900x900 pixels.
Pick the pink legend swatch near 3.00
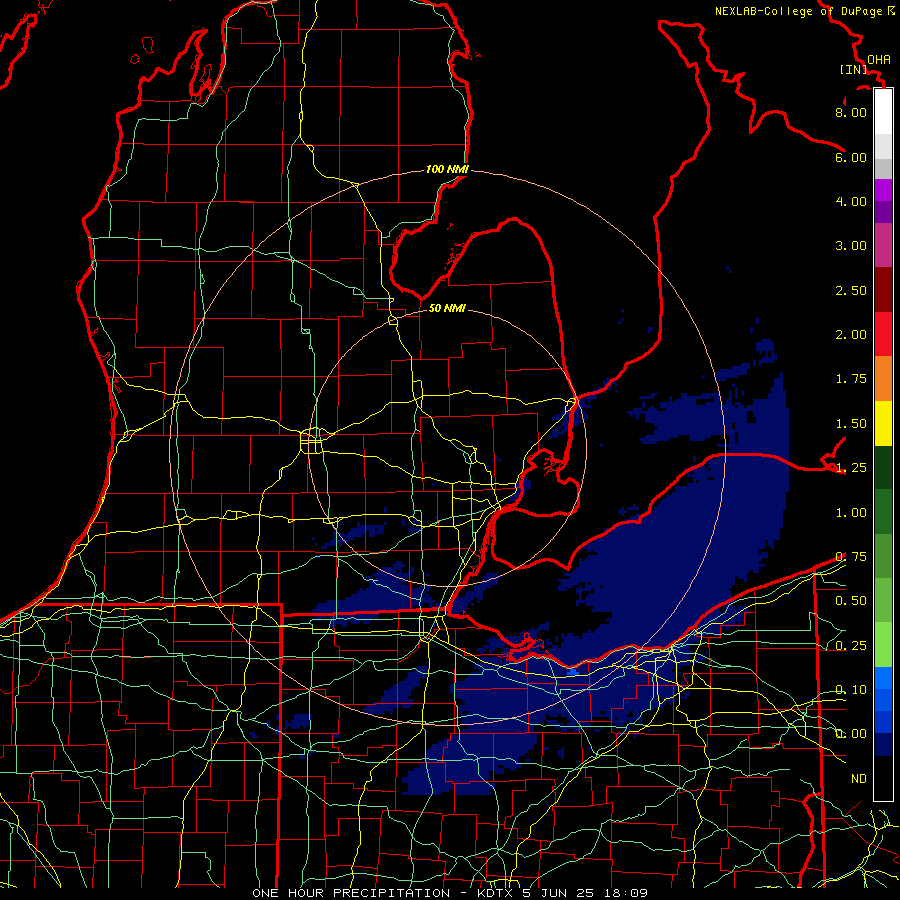[883, 245]
